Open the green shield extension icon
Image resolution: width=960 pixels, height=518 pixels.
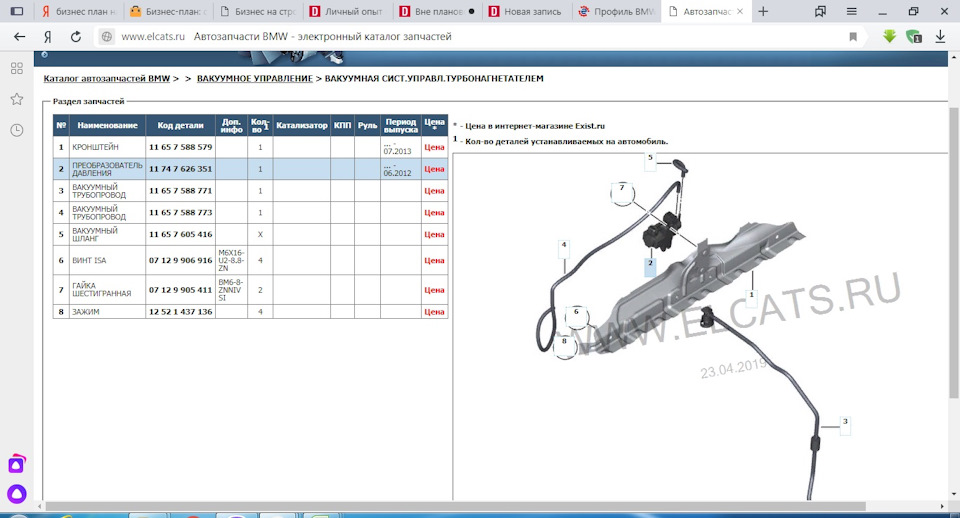(x=913, y=37)
